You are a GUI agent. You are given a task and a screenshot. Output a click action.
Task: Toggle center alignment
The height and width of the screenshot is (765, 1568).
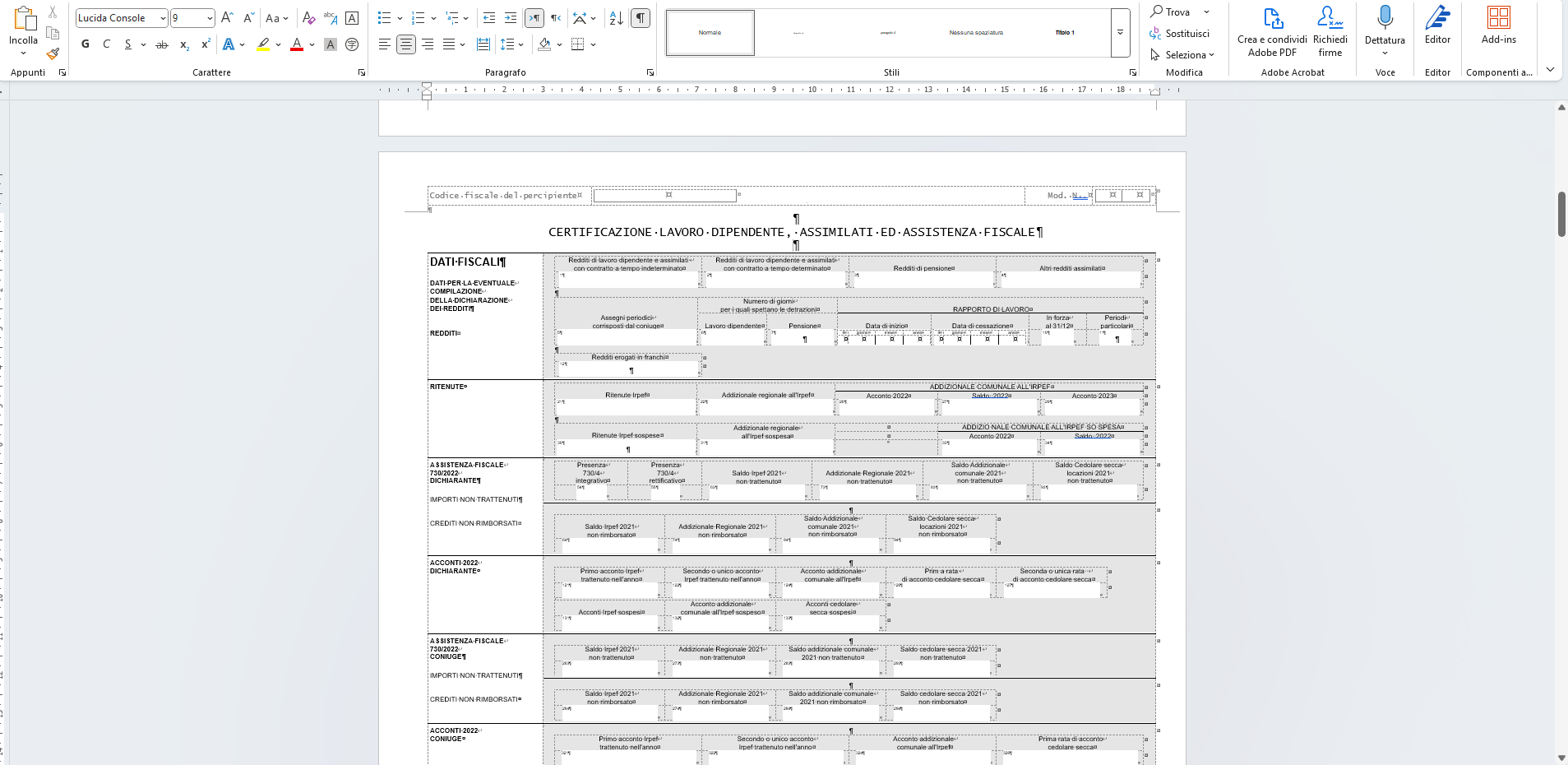coord(406,44)
